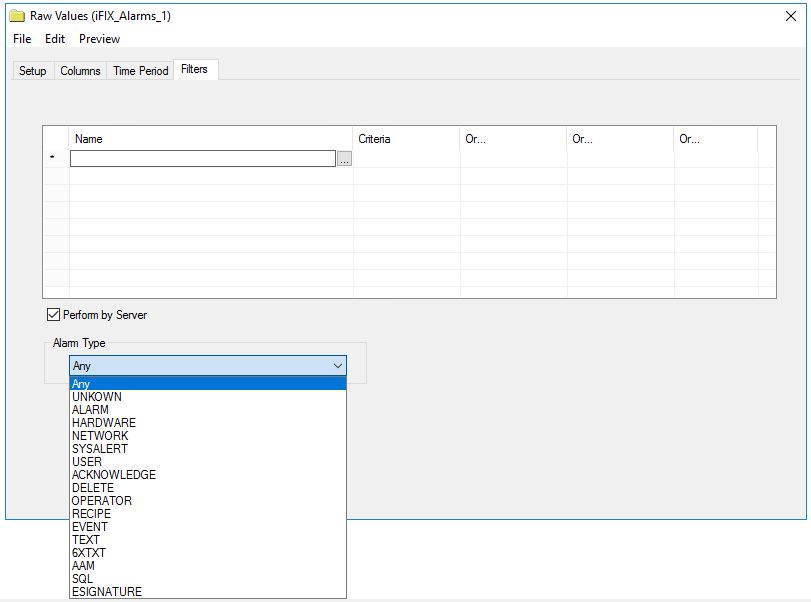811x602 pixels.
Task: Switch to the Setup tab
Action: [33, 71]
